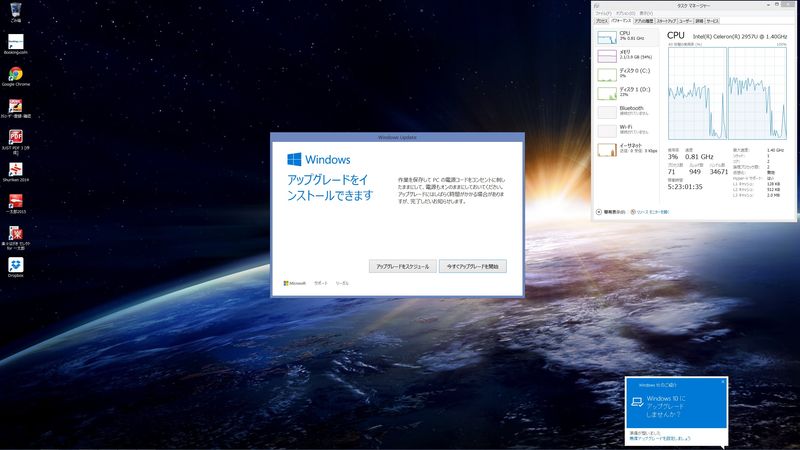The width and height of the screenshot is (800, 450).
Task: Click the thread count value 949
Action: 695,172
